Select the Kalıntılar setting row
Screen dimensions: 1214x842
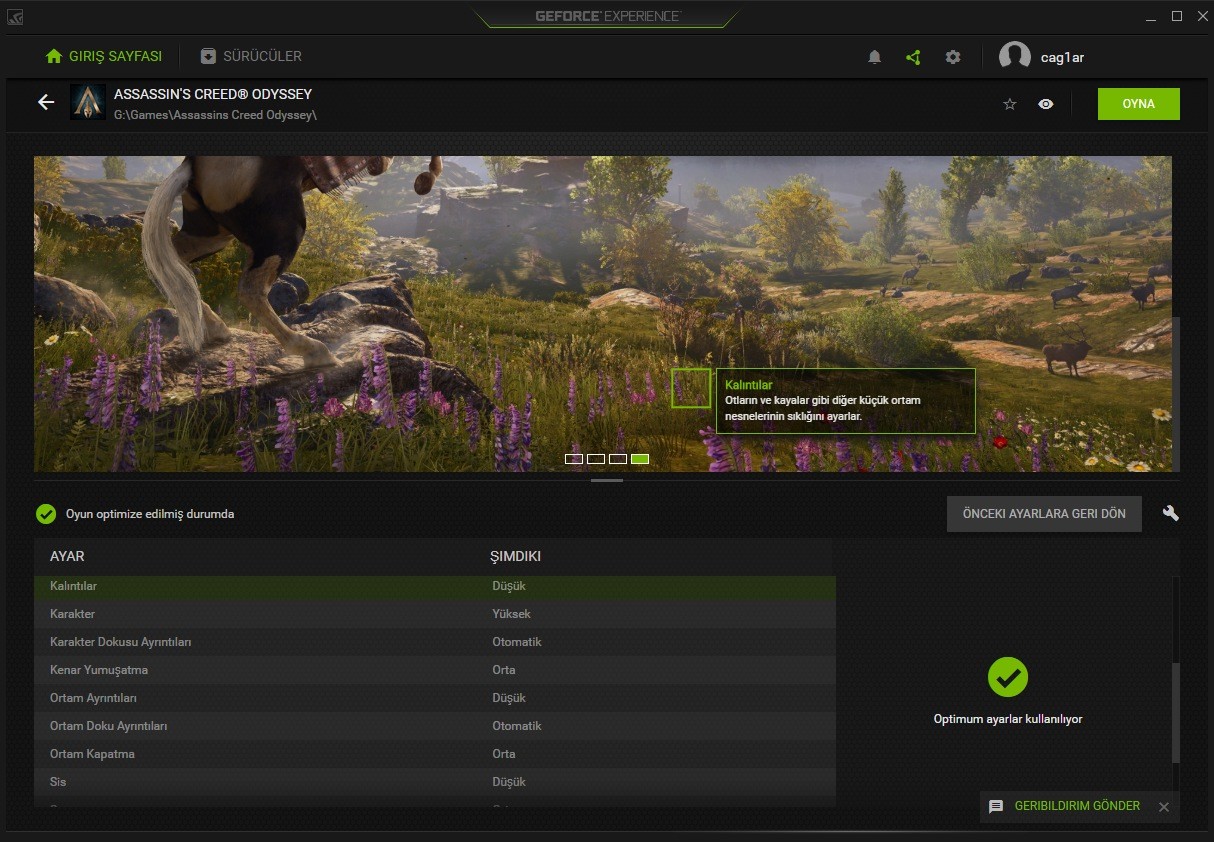tap(435, 586)
